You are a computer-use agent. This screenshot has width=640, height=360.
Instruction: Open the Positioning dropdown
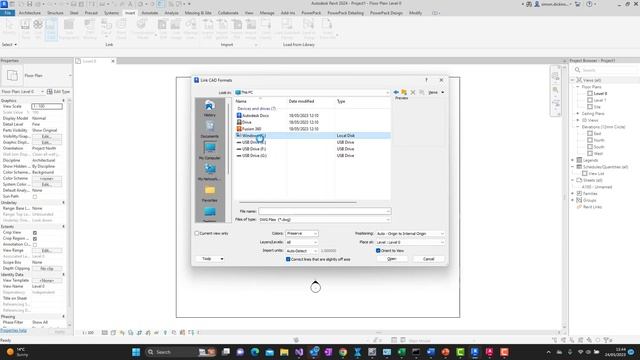(410, 233)
